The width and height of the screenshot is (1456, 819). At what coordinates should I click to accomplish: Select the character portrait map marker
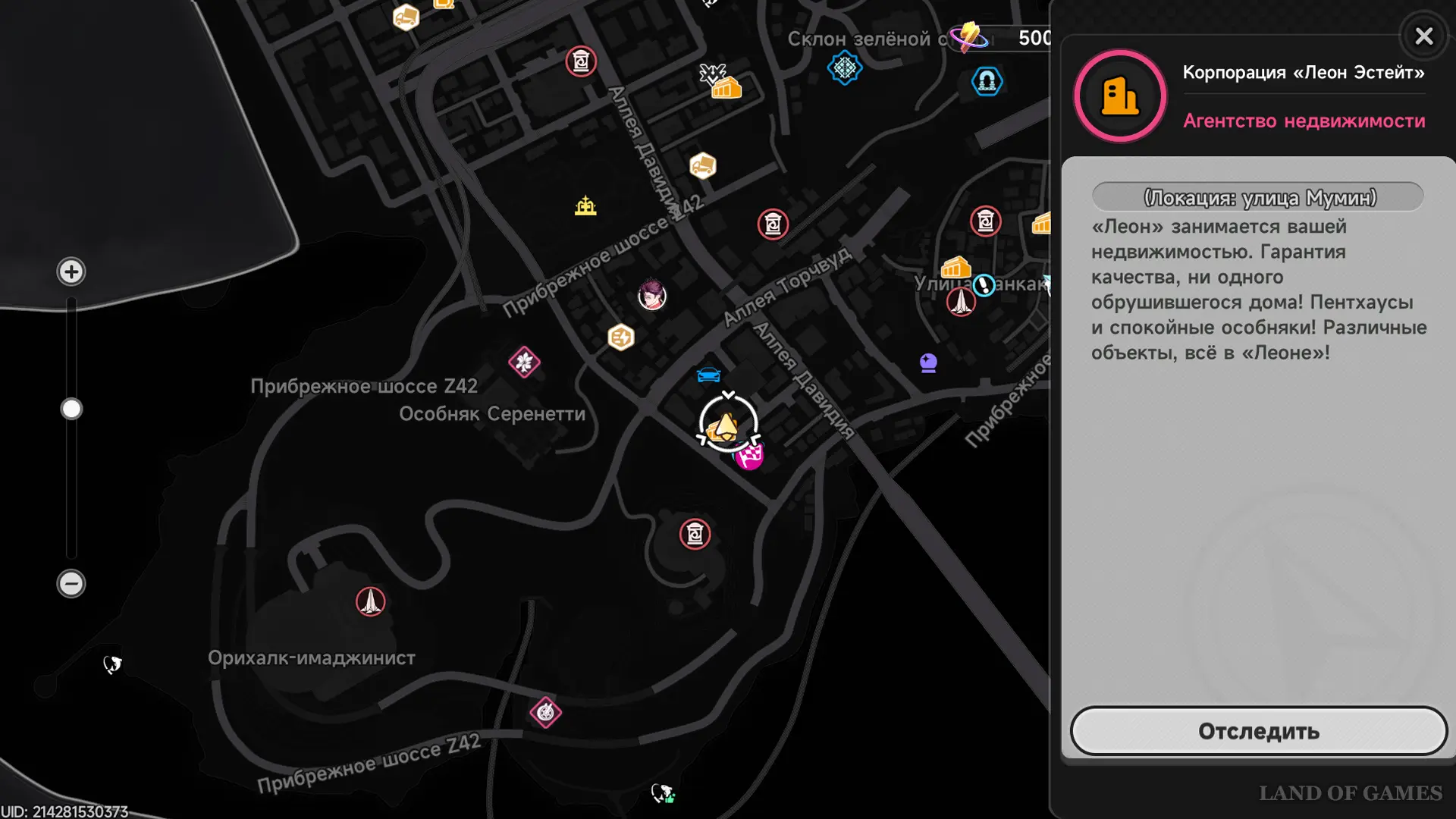pyautogui.click(x=652, y=295)
